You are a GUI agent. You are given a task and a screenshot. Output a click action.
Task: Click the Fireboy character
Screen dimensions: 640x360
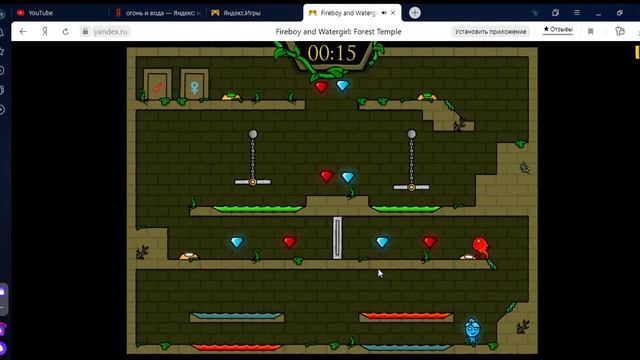480,248
